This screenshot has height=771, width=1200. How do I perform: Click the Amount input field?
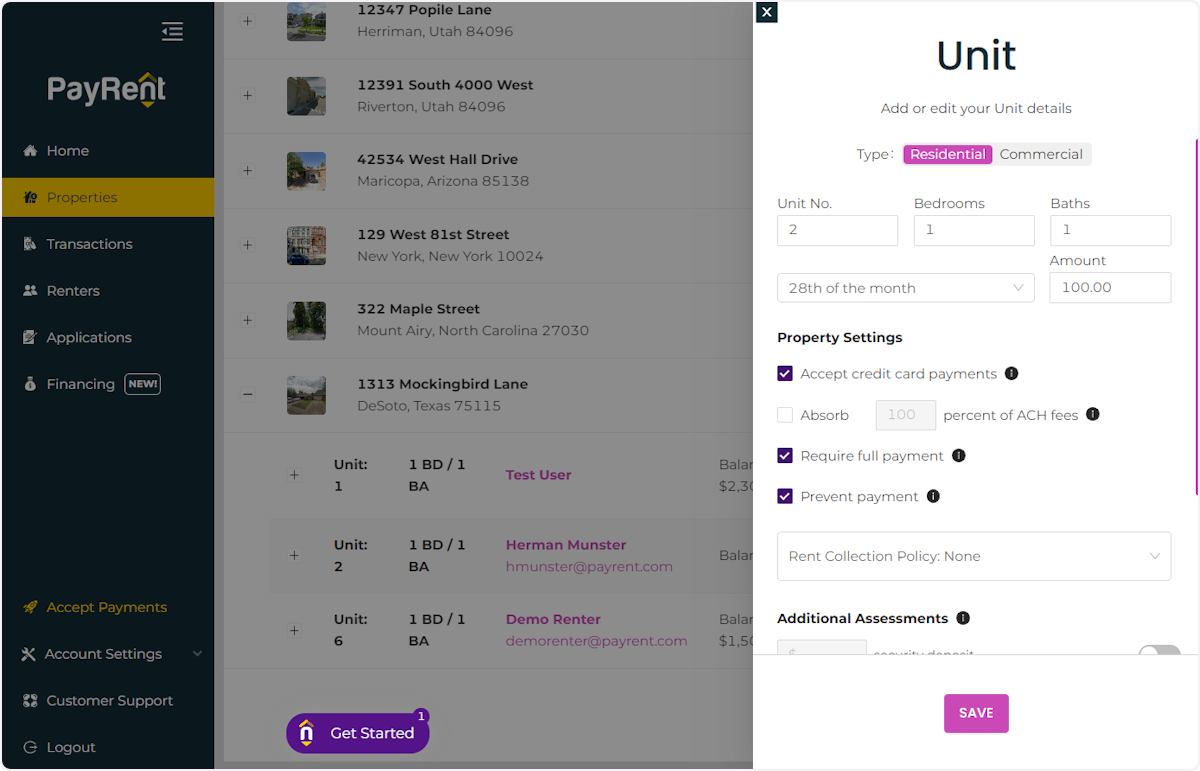[x=1110, y=287]
